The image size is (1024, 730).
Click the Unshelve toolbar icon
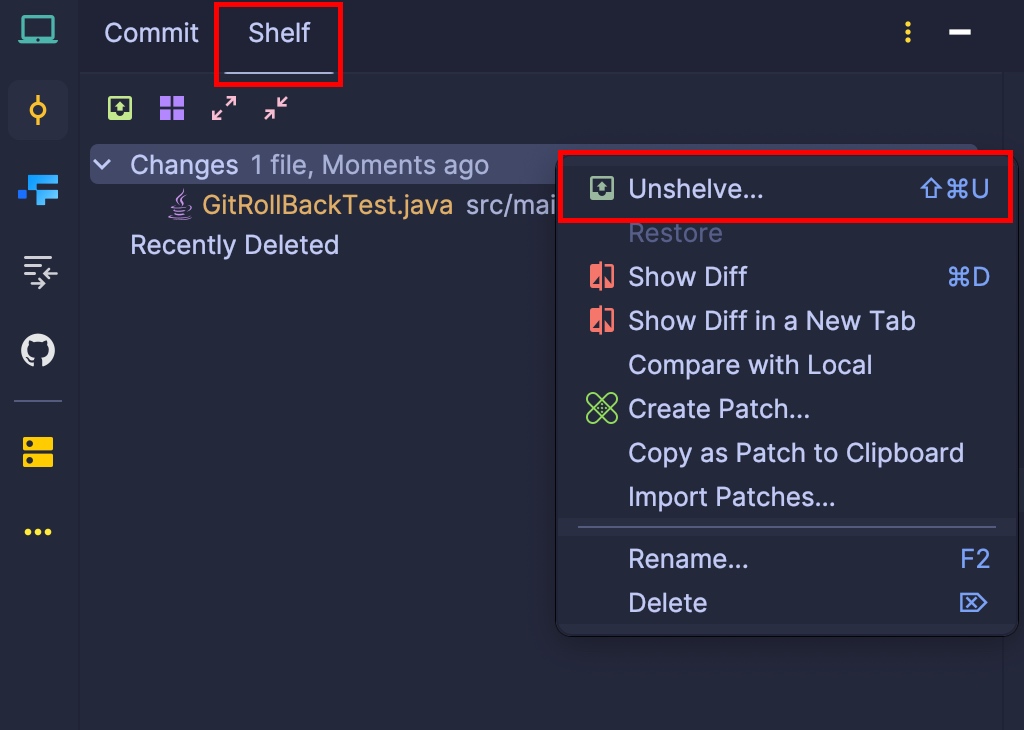(x=120, y=108)
